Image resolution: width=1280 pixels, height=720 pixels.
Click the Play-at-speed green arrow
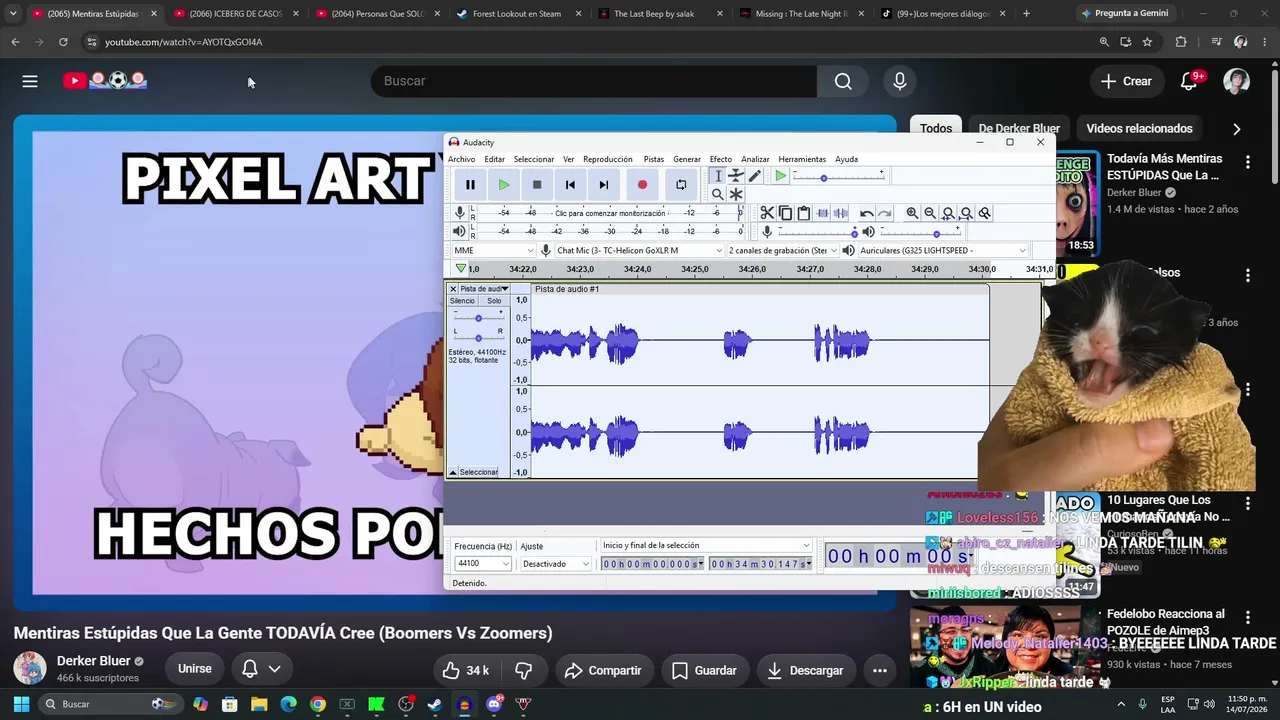(781, 176)
